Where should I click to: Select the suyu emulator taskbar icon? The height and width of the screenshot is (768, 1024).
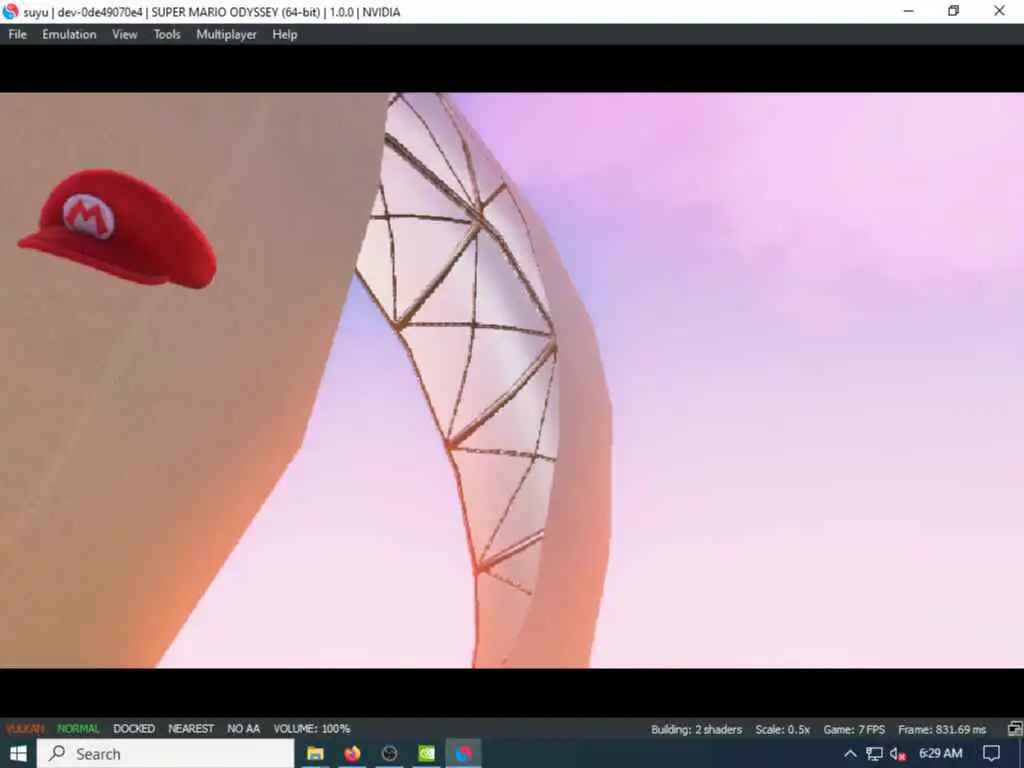coord(464,754)
